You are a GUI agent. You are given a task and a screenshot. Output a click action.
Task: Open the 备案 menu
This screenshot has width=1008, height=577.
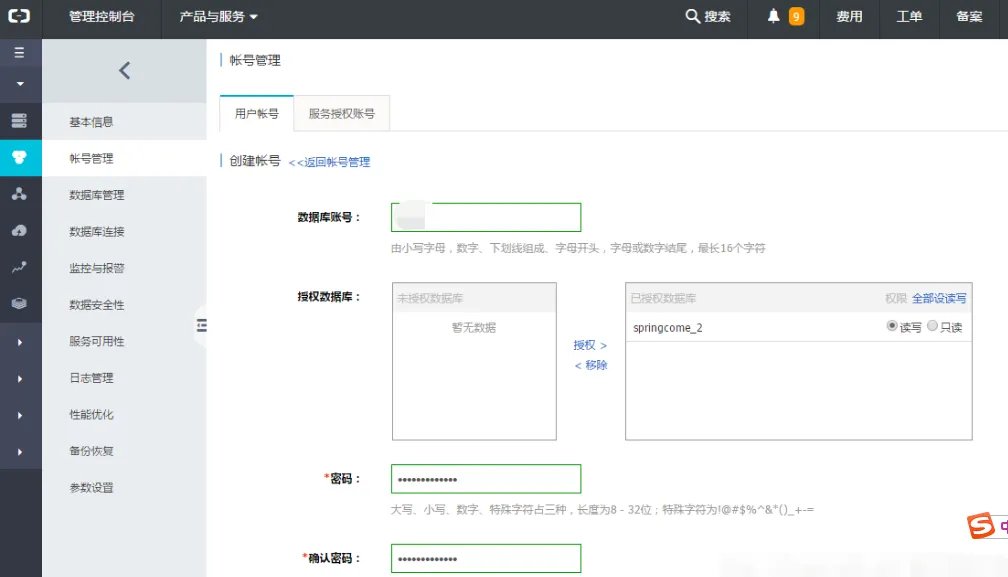point(969,17)
